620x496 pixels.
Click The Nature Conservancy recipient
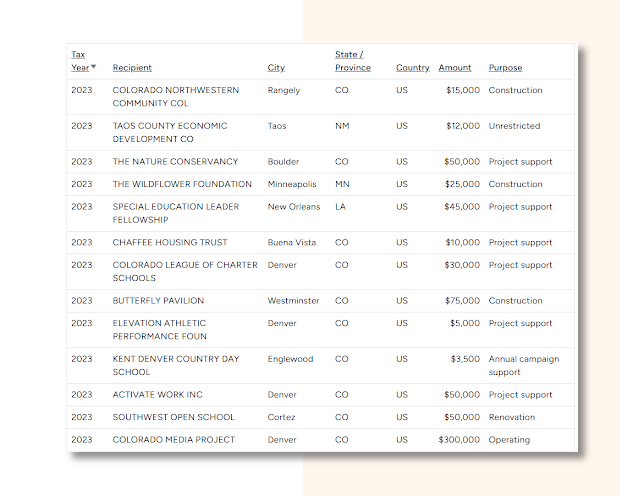click(x=175, y=161)
